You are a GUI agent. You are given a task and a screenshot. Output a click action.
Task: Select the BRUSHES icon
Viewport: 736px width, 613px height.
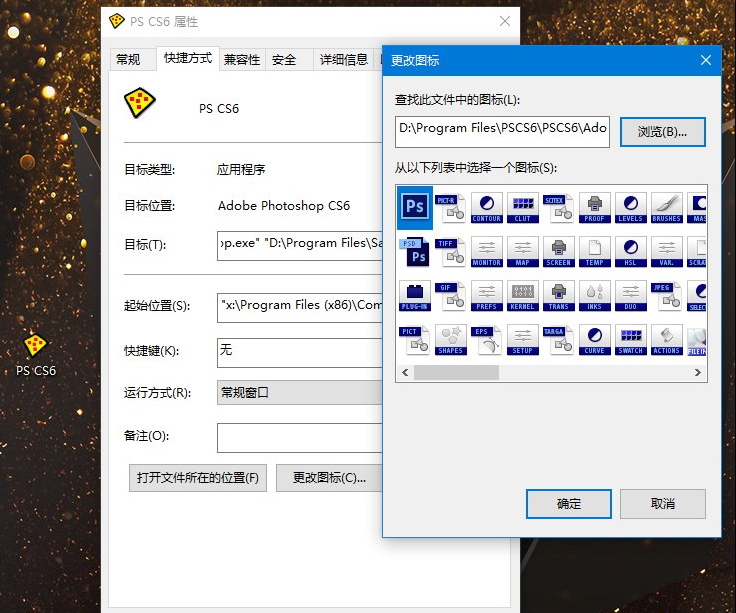(x=667, y=207)
